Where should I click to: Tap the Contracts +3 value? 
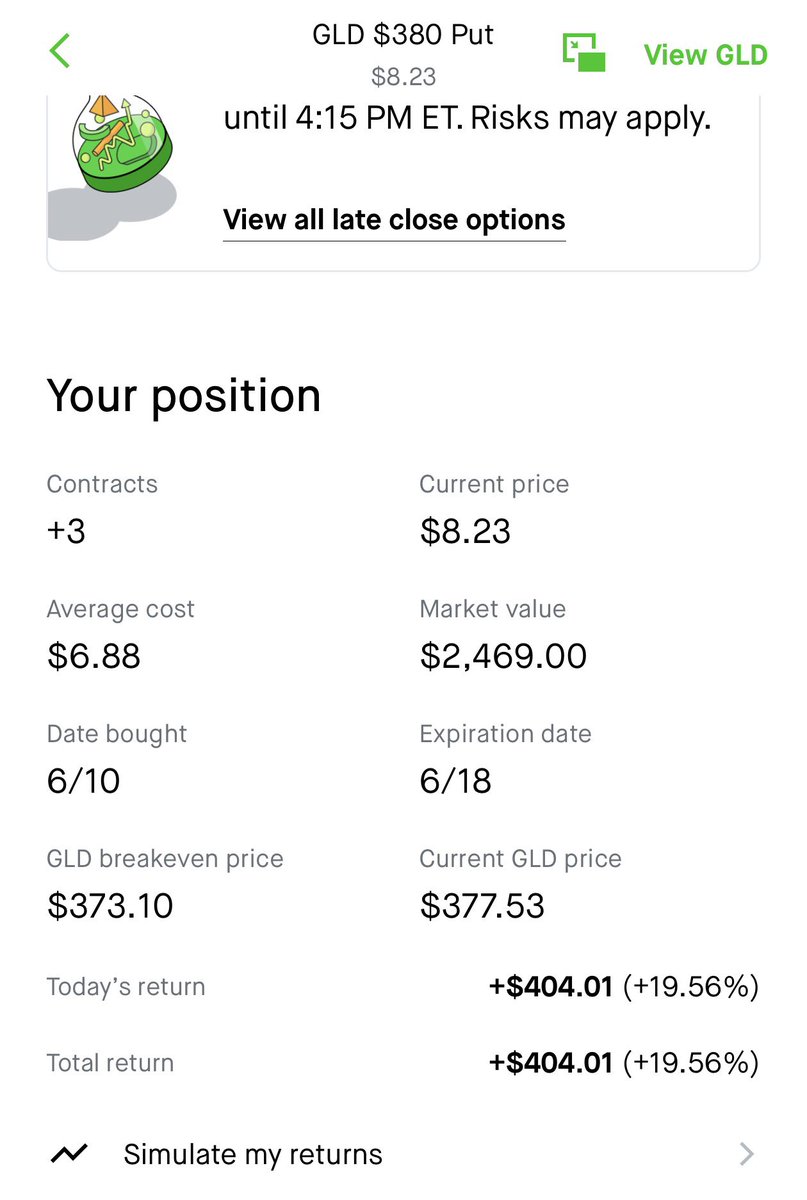click(66, 530)
